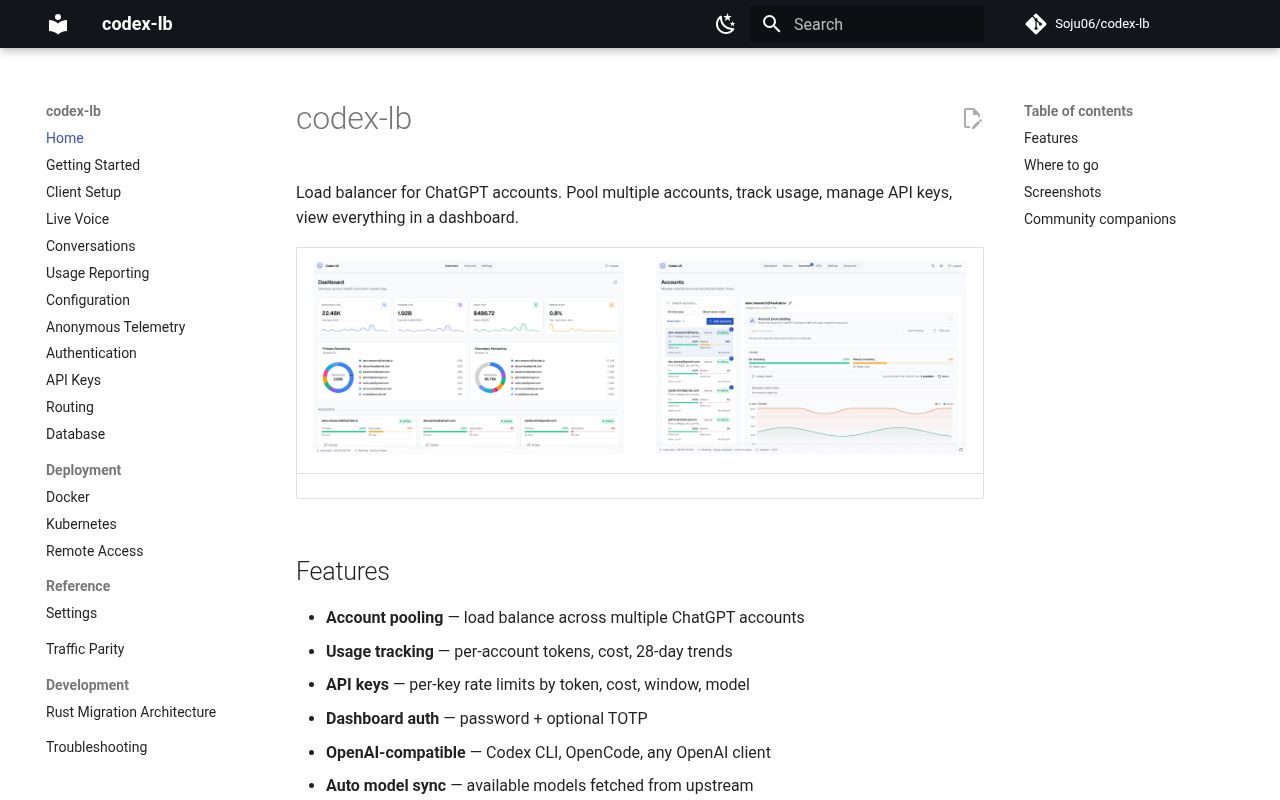Open the Database page
The image size is (1280, 800).
click(76, 434)
